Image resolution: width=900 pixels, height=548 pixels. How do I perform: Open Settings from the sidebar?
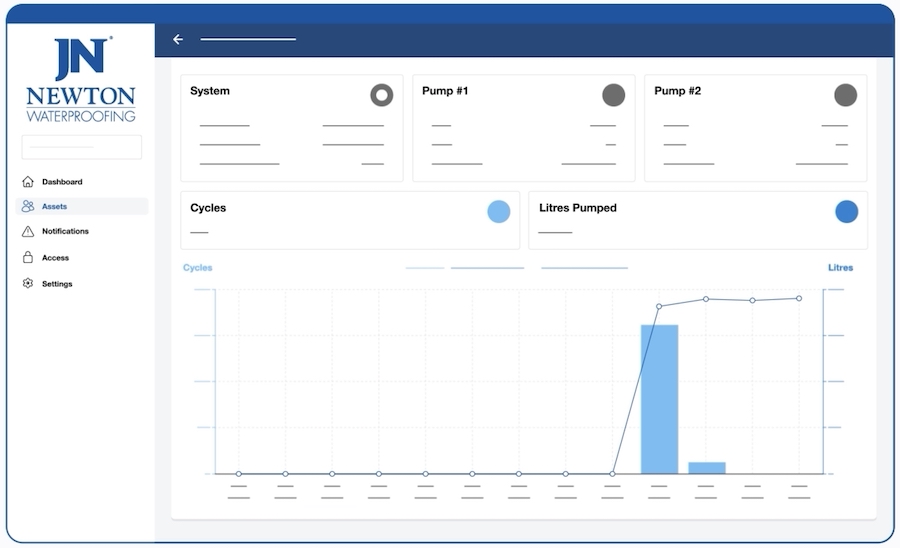[57, 284]
